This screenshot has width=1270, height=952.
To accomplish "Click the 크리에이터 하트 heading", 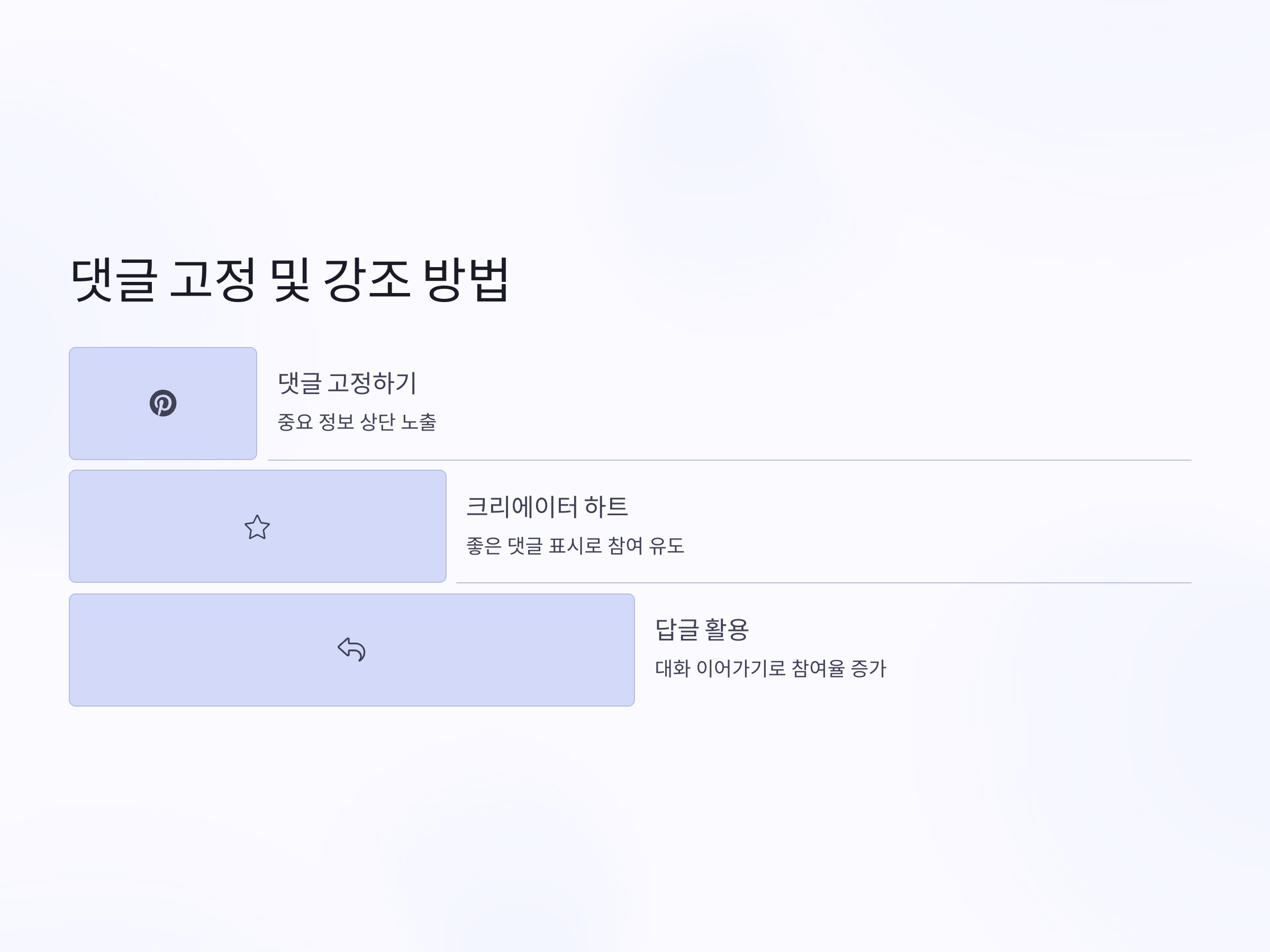I will [x=547, y=507].
